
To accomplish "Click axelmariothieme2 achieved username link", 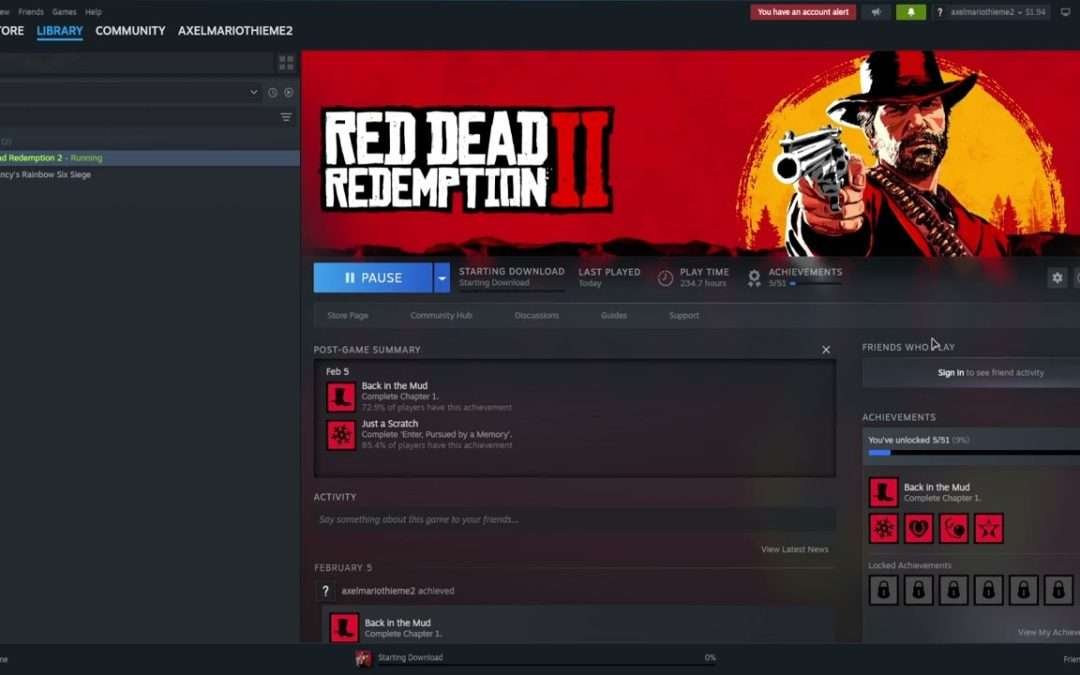I will pos(378,591).
